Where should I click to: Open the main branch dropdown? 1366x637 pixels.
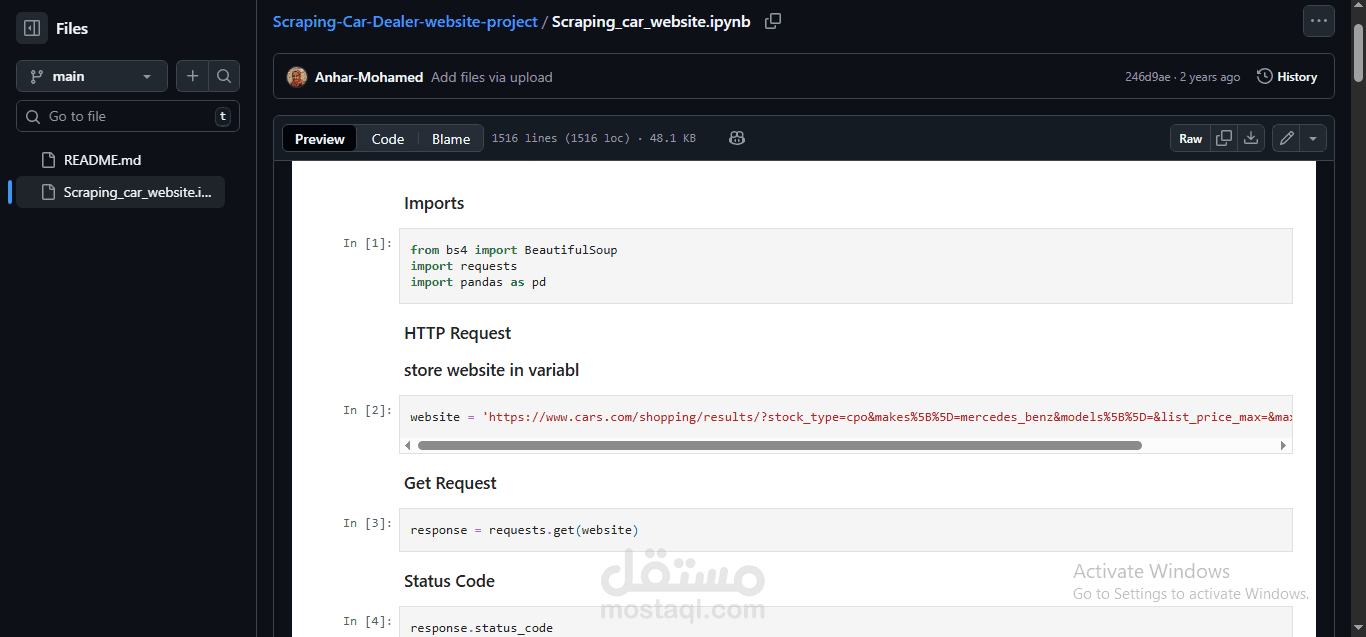[x=91, y=76]
